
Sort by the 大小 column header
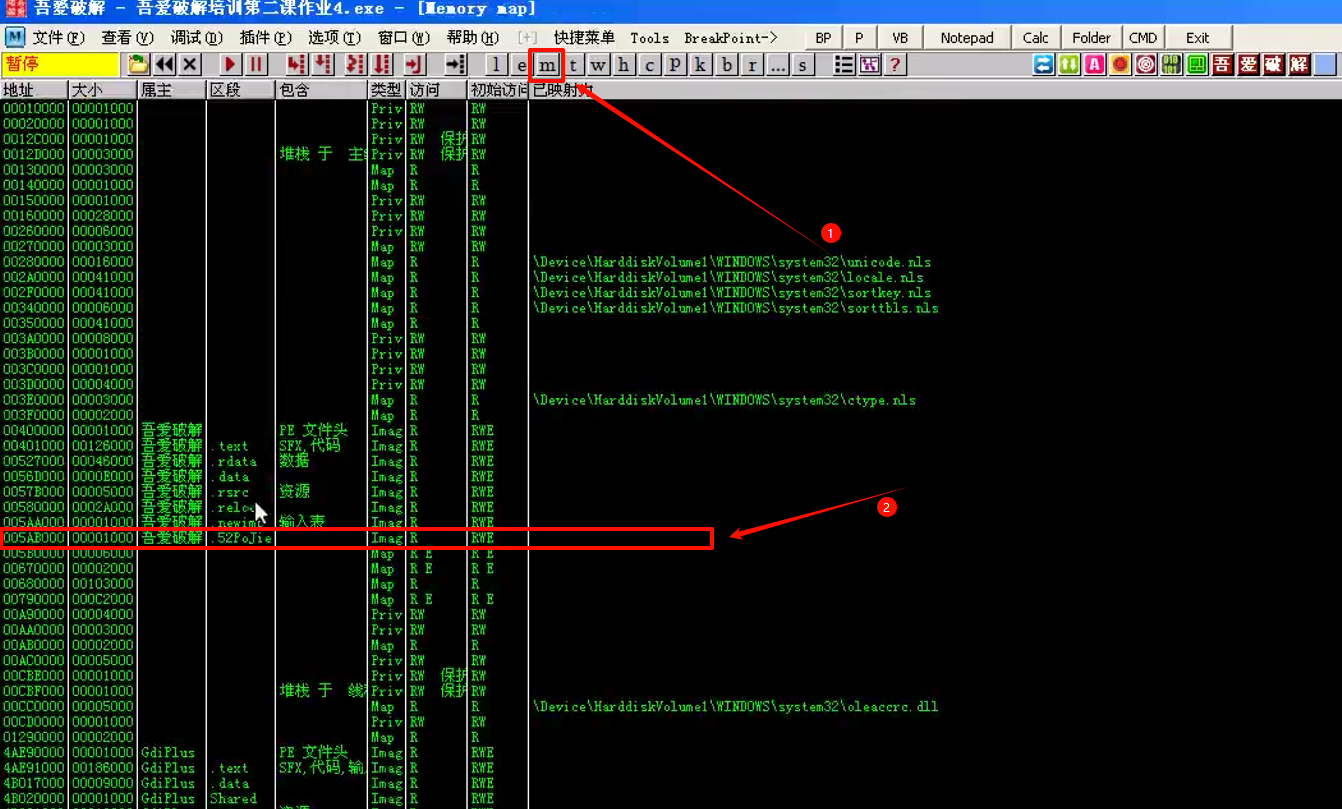pos(103,90)
